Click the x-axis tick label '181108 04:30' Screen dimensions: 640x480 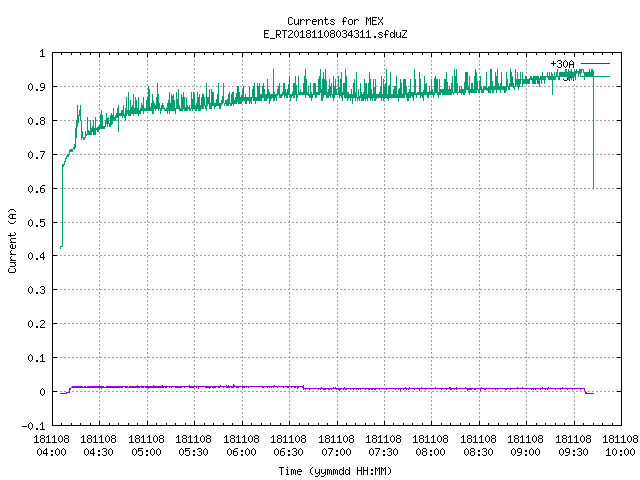point(99,446)
